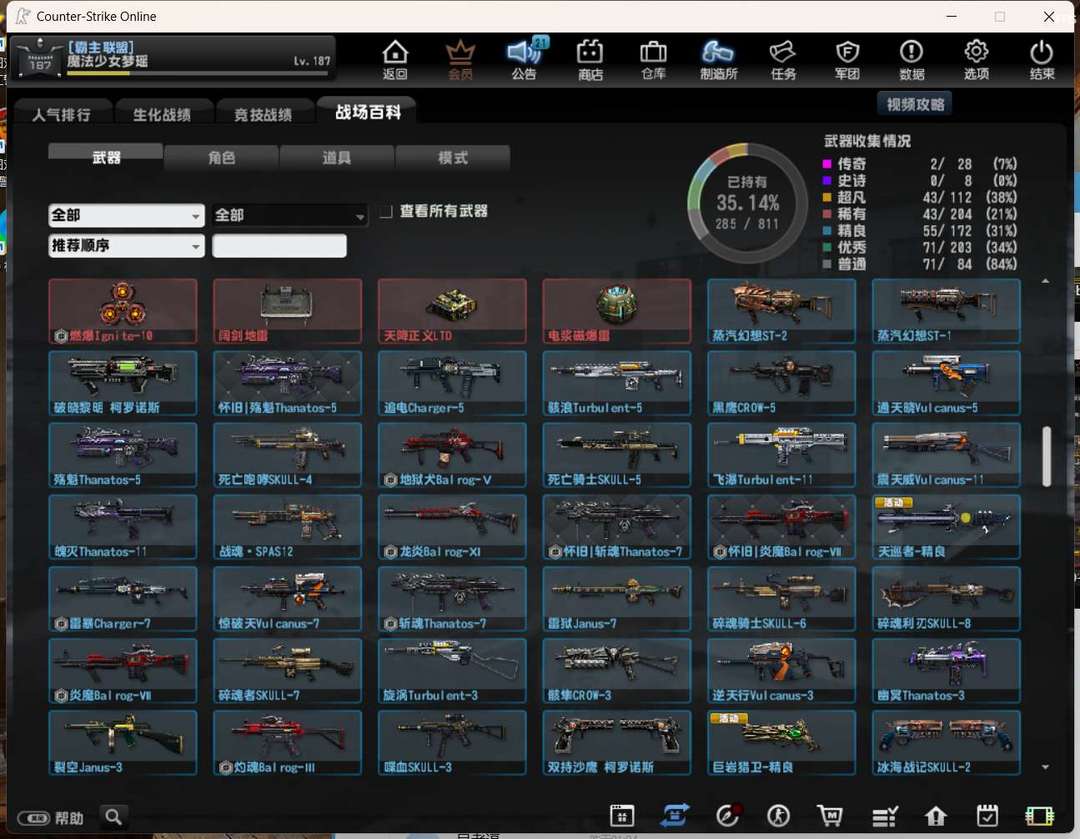Open the 推荐顺序 sort order dropdown
The width and height of the screenshot is (1080, 839).
(x=126, y=245)
